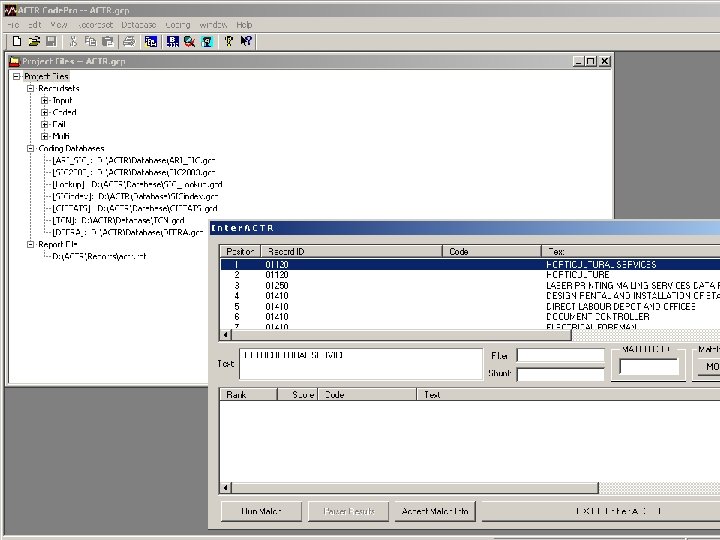Screen dimensions: 720x540
Task: Collapse the Coding Databases tree node
Action: [x=30, y=148]
